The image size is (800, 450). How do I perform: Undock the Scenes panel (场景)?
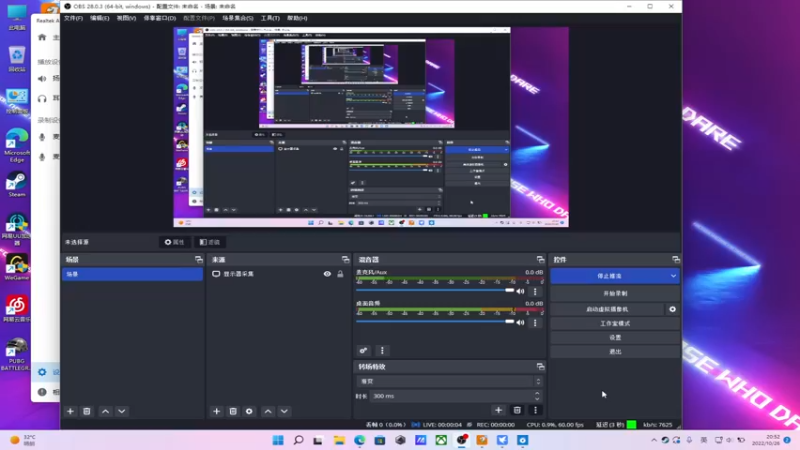click(x=198, y=260)
